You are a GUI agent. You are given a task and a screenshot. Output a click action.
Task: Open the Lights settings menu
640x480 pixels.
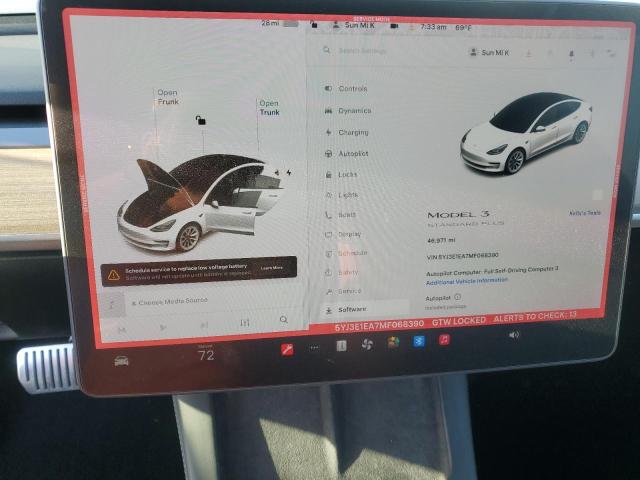[342, 195]
